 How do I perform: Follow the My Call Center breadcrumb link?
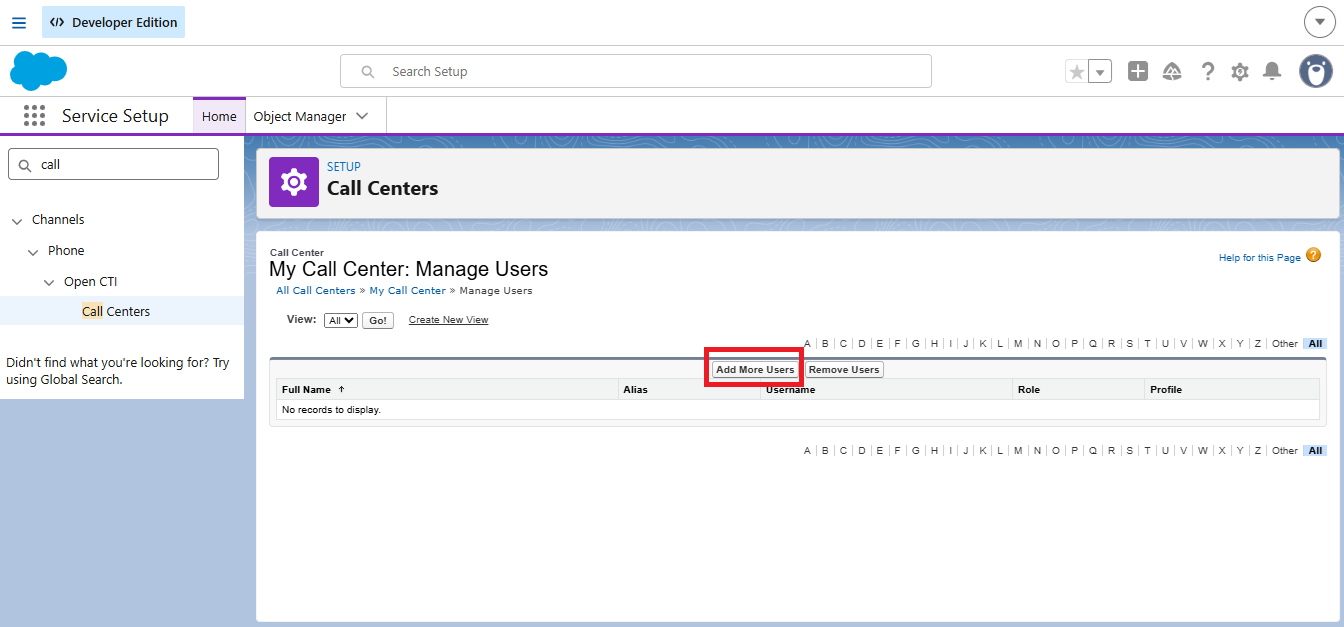tap(408, 290)
